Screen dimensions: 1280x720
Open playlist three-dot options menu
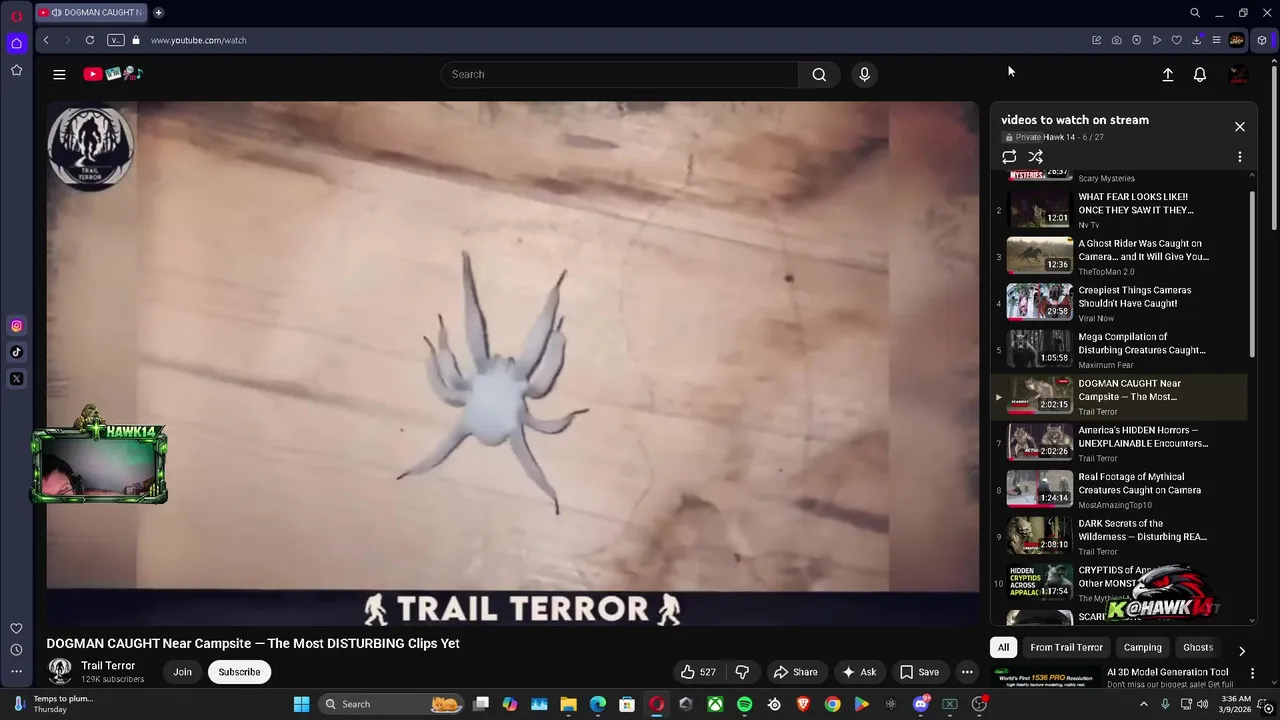tap(1240, 157)
